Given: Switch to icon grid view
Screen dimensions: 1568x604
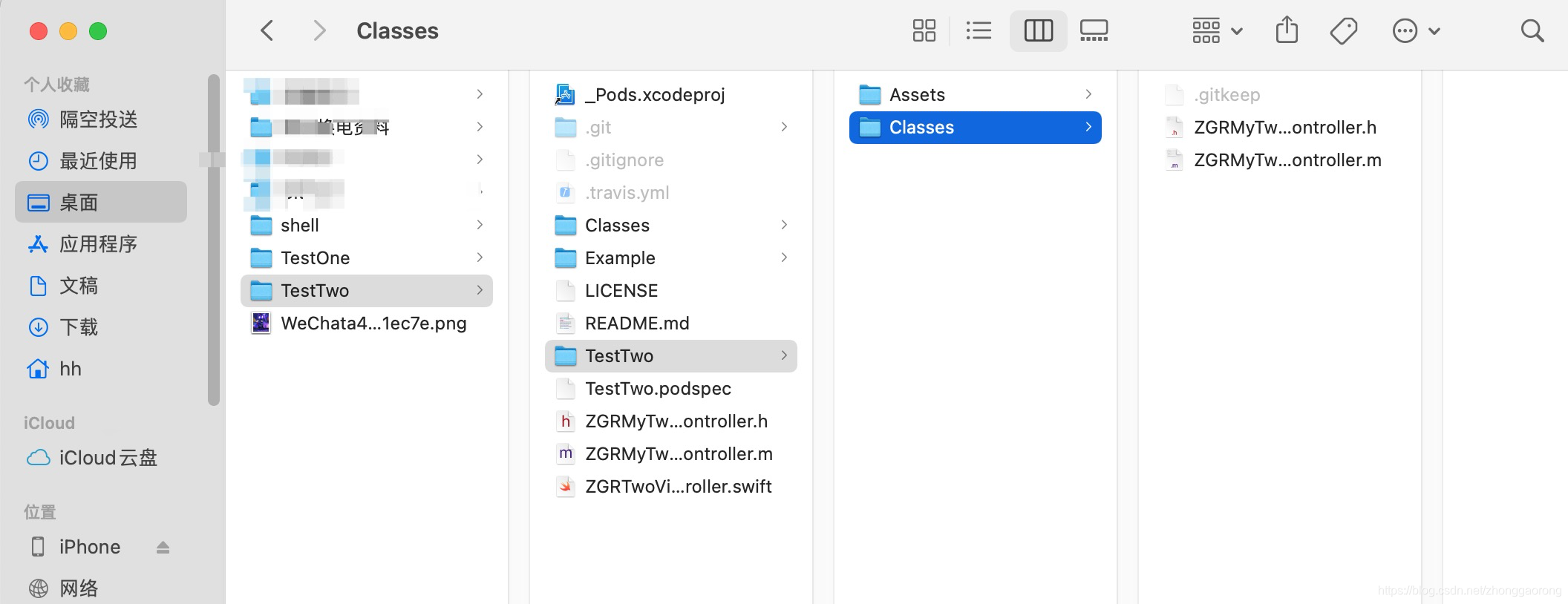Looking at the screenshot, I should pos(924,31).
